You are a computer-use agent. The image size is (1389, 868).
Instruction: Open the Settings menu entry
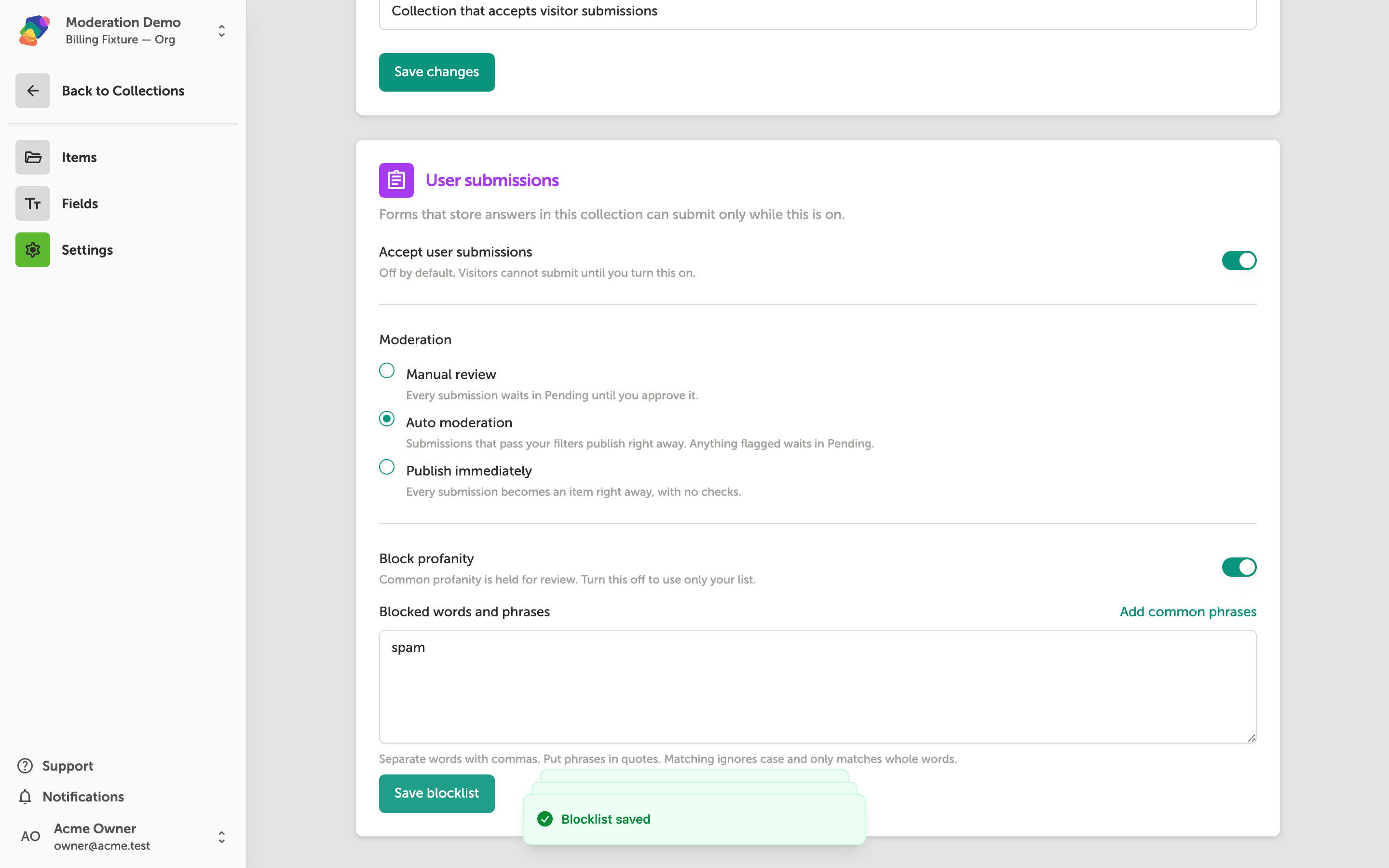pos(123,250)
